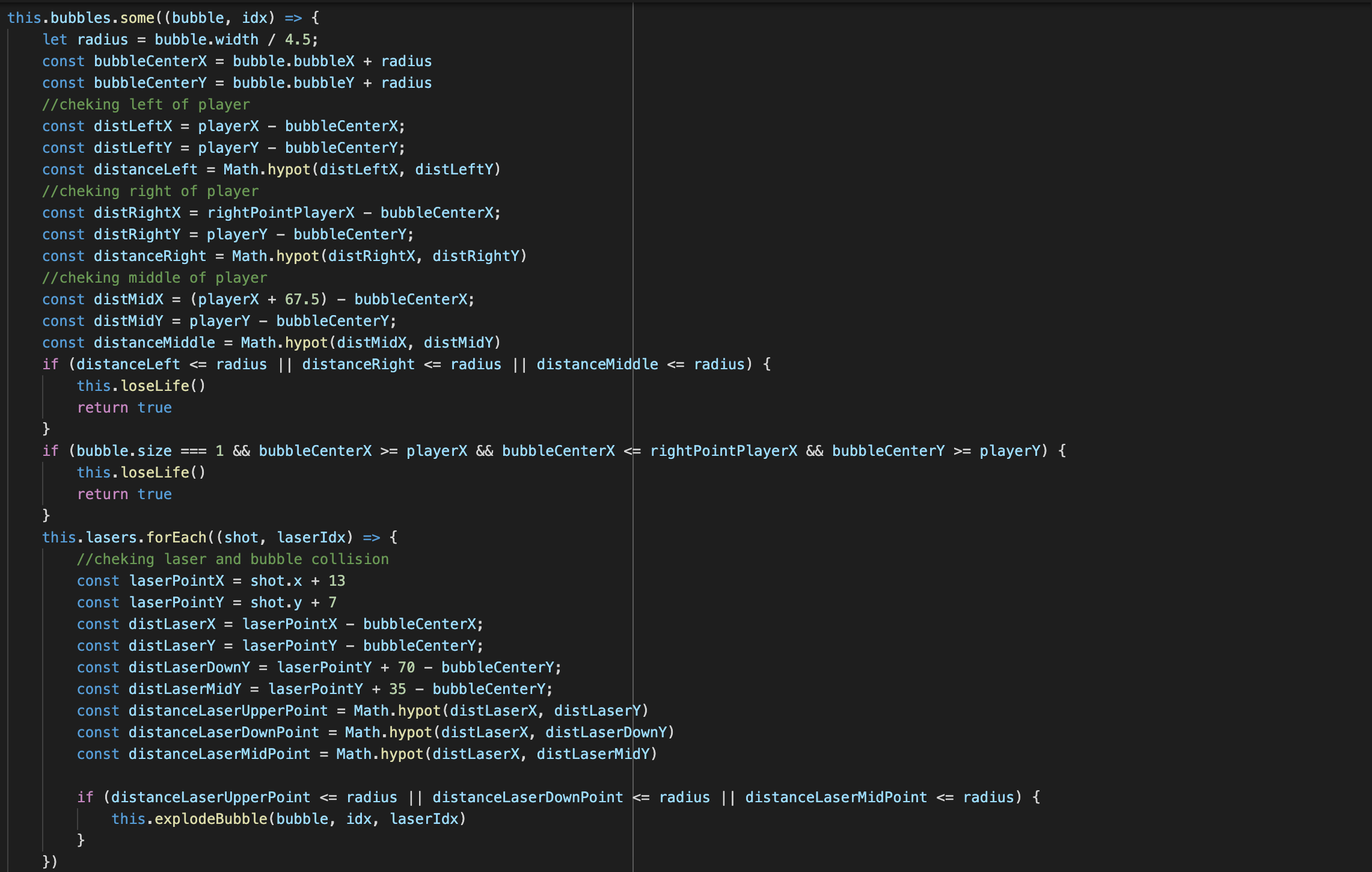Click the comment 'cheking middle of player'
1372x872 pixels.
[155, 278]
